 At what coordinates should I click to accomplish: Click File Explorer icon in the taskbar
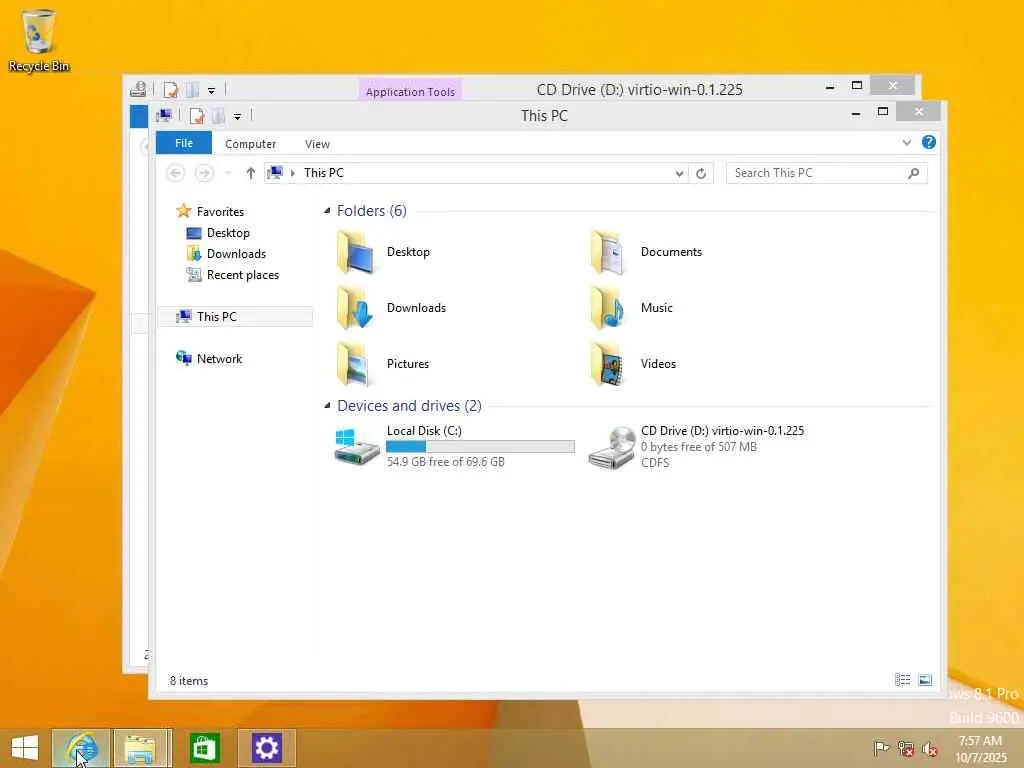coord(142,748)
